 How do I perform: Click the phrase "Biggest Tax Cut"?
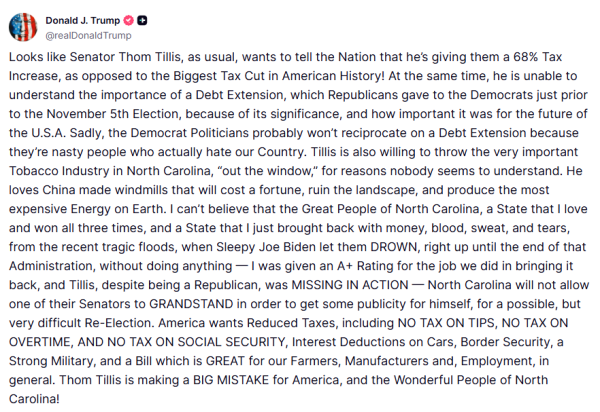(x=220, y=76)
